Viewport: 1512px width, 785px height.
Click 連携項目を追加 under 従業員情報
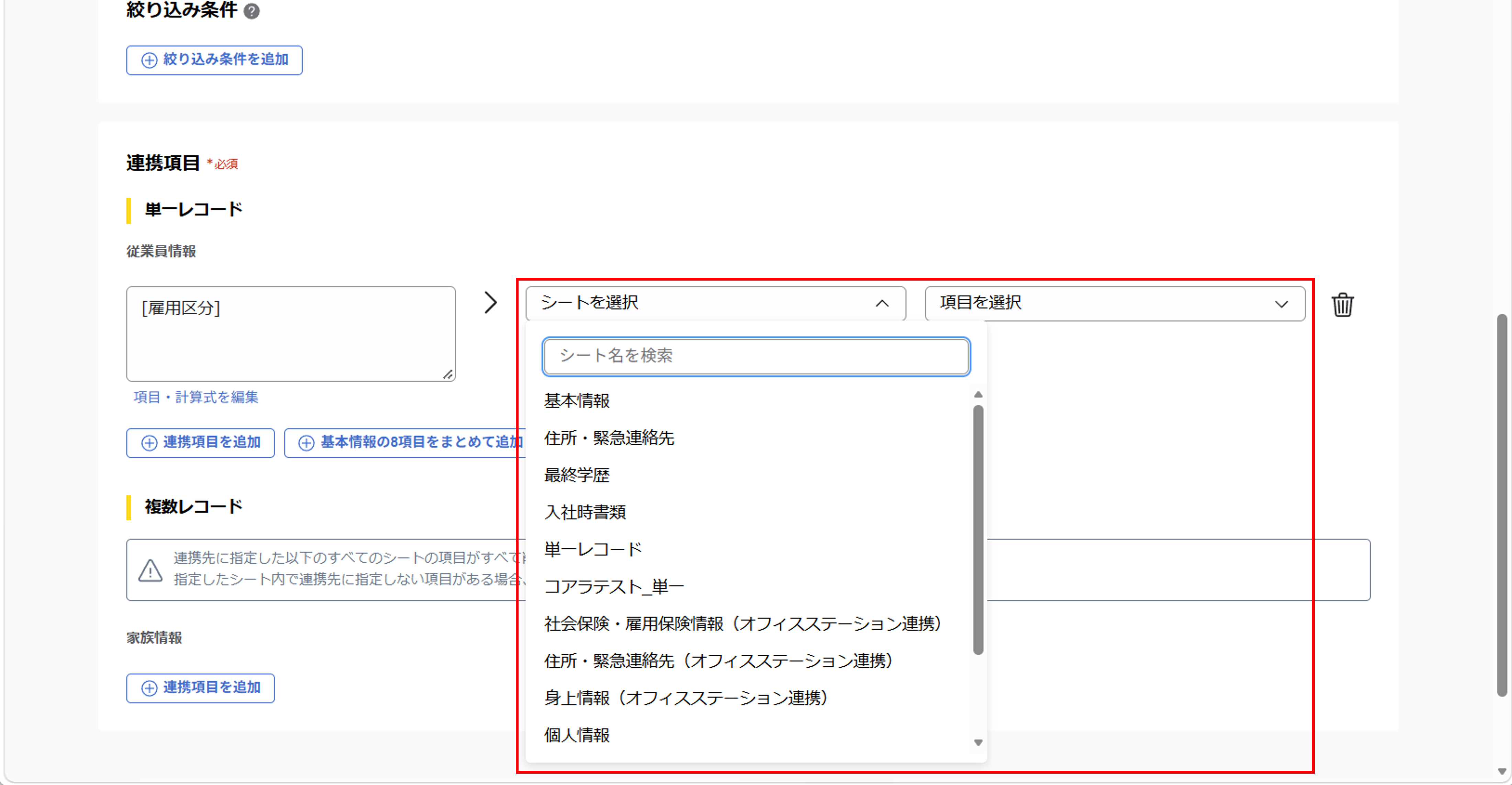(x=200, y=443)
